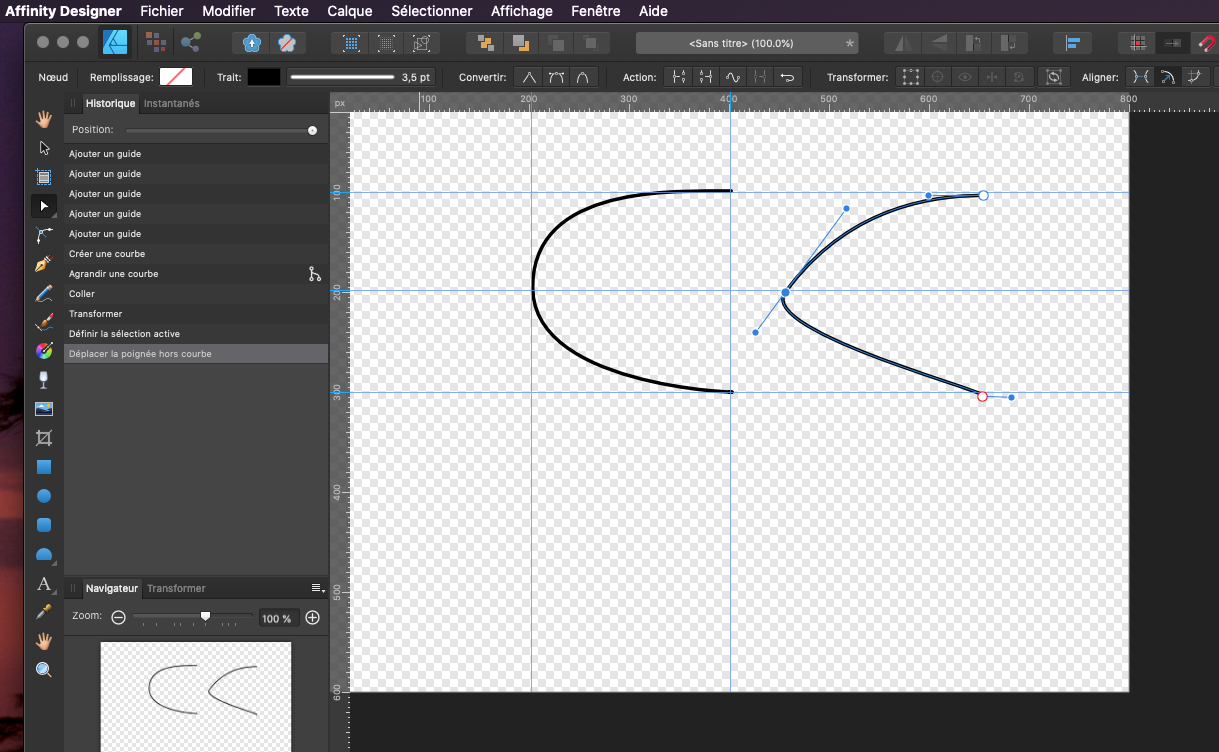Select the Move tool arrow
Viewport: 1219px width, 752px height.
pos(44,148)
